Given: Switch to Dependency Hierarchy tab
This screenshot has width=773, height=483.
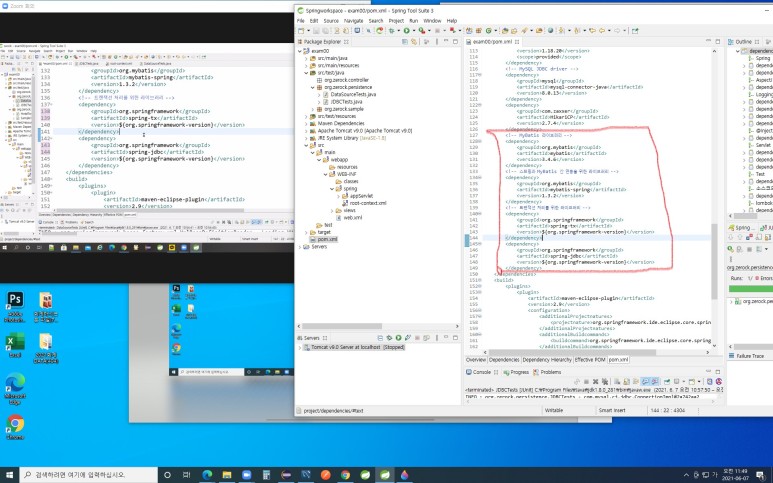Looking at the screenshot, I should pyautogui.click(x=546, y=360).
